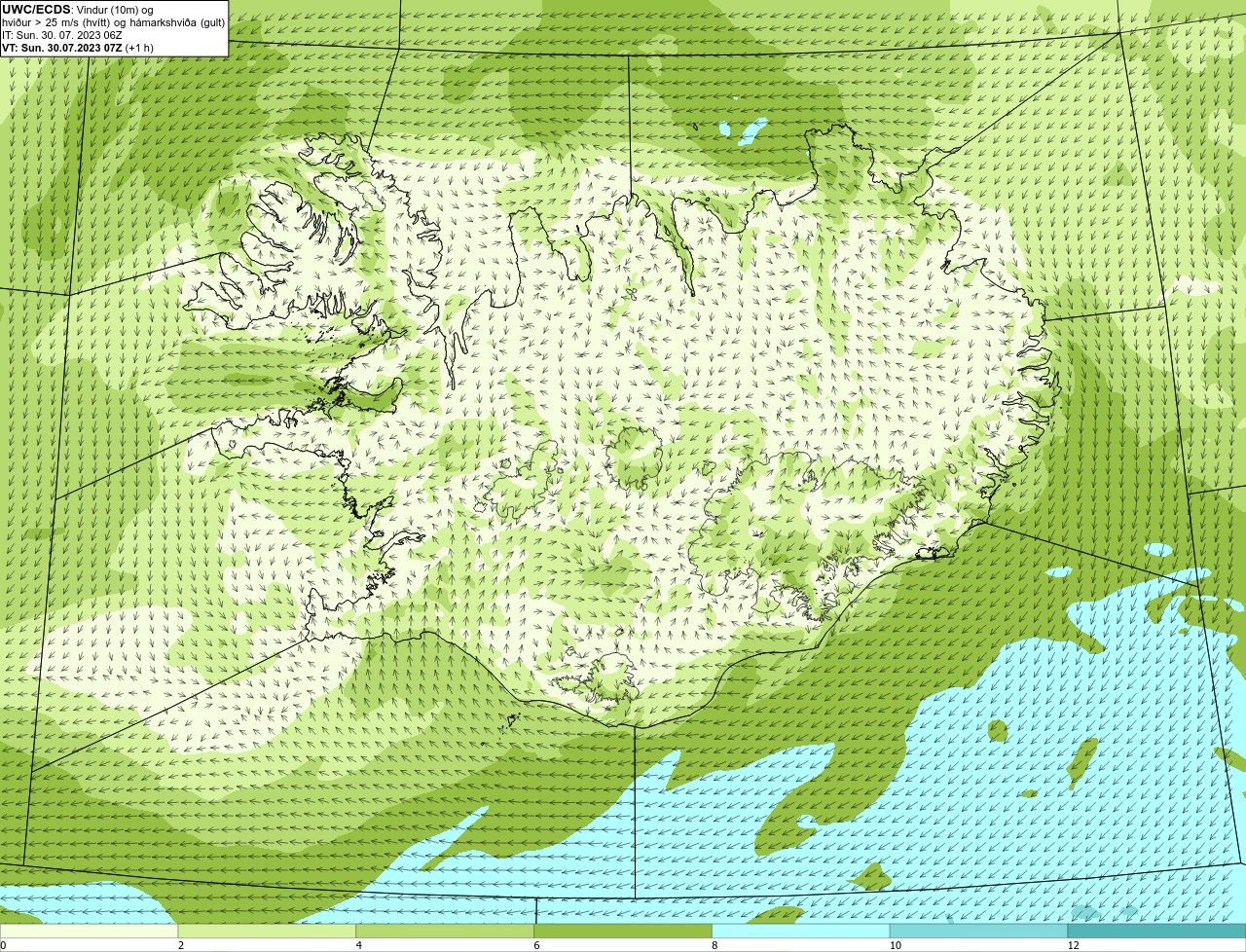Image resolution: width=1246 pixels, height=952 pixels.
Task: Click the 8–10 m/s light cyan legend segment
Action: tap(801, 931)
